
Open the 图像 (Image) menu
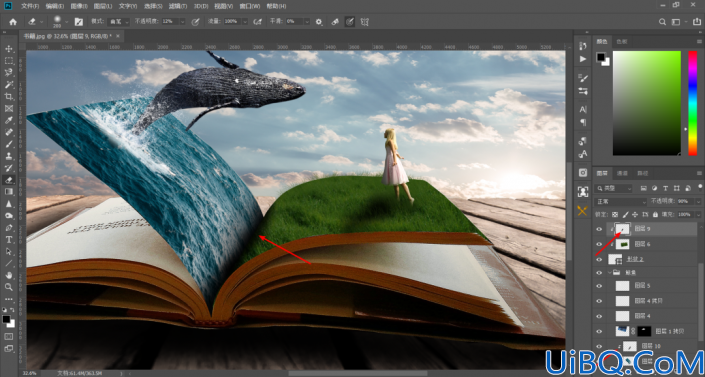click(x=79, y=6)
